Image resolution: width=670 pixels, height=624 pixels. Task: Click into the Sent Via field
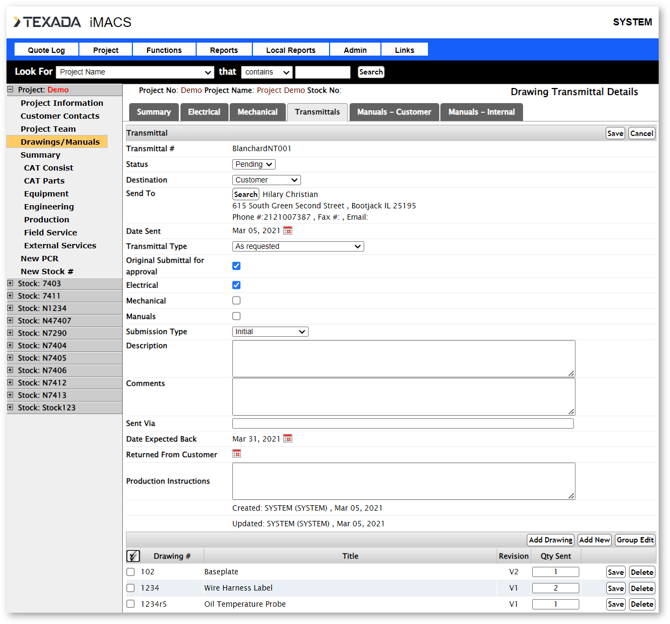tap(403, 424)
